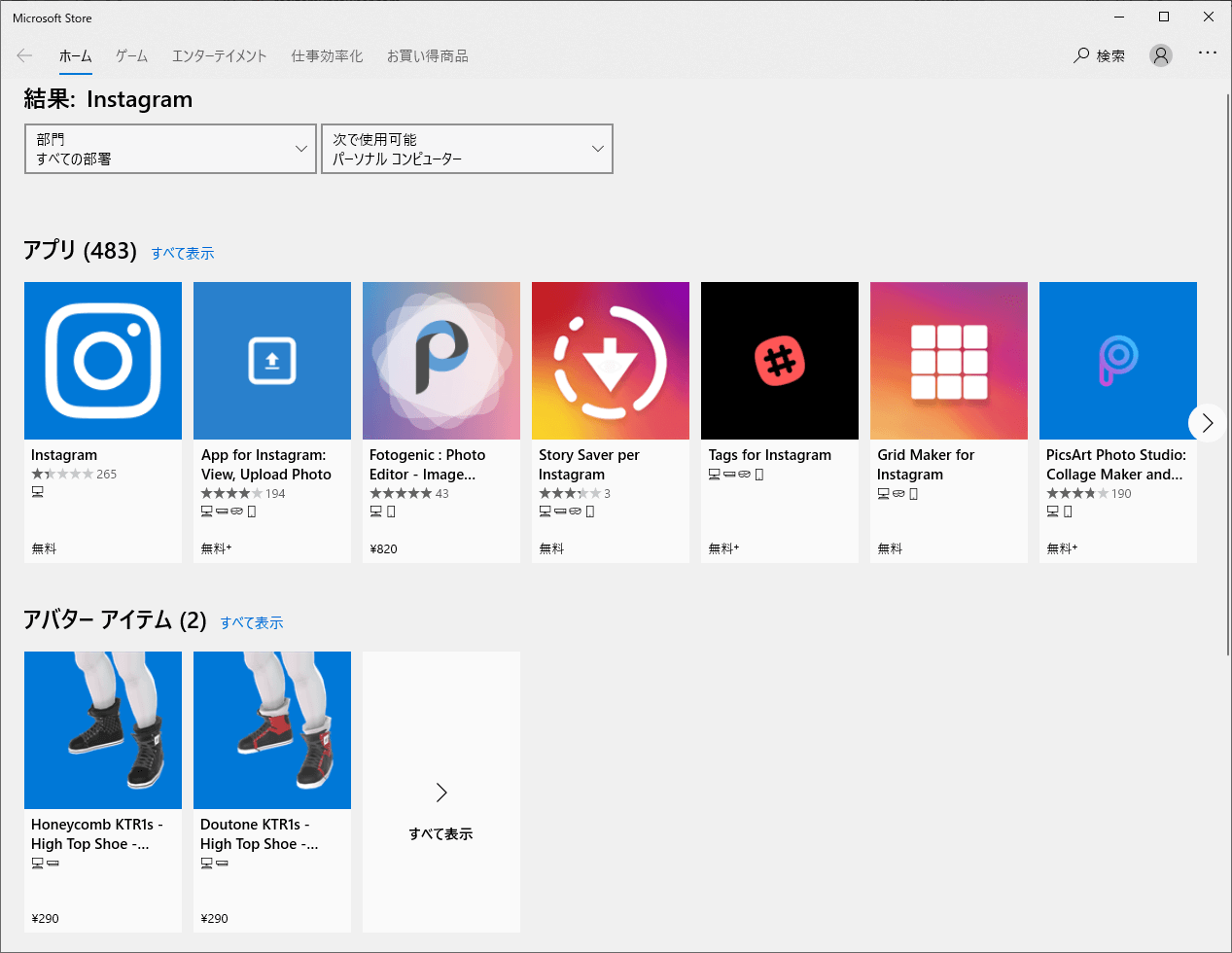Image resolution: width=1232 pixels, height=953 pixels.
Task: Select the 仕事効率化 menu item
Action: (x=325, y=55)
